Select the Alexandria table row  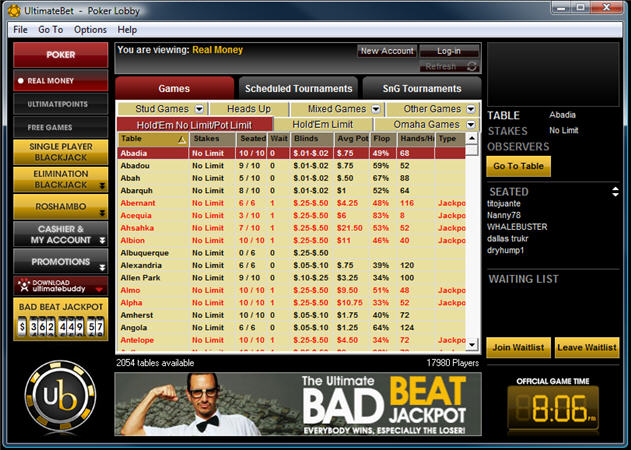[x=291, y=265]
